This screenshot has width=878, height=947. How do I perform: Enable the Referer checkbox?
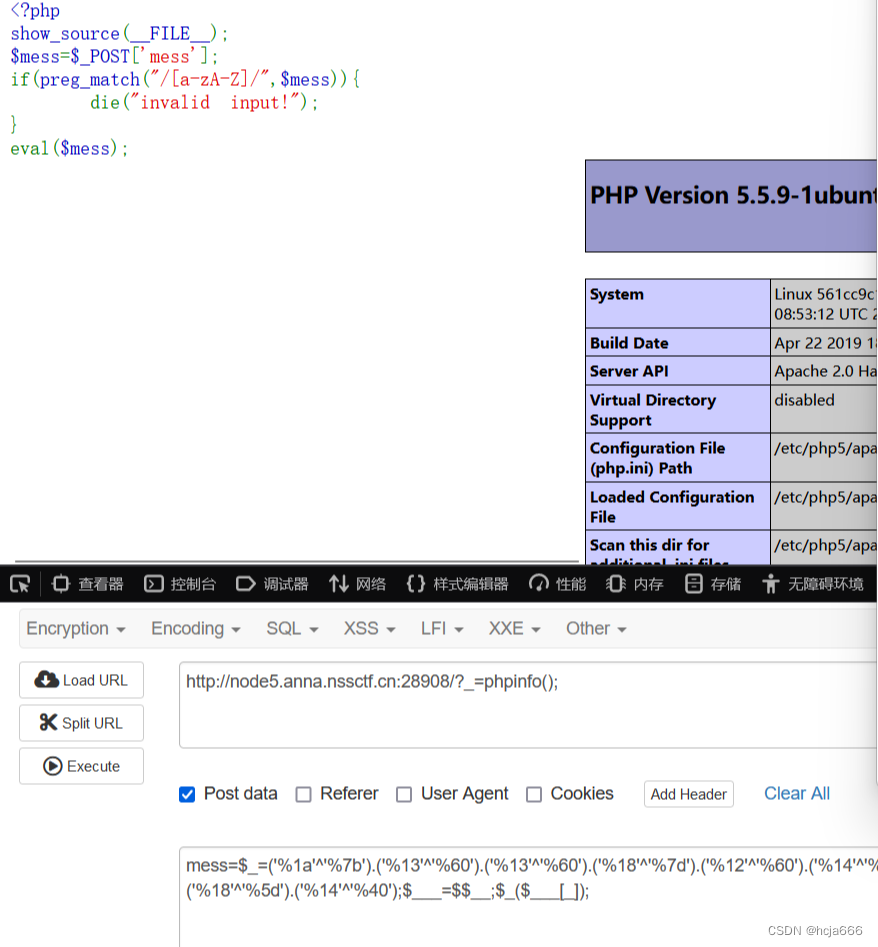pos(303,794)
